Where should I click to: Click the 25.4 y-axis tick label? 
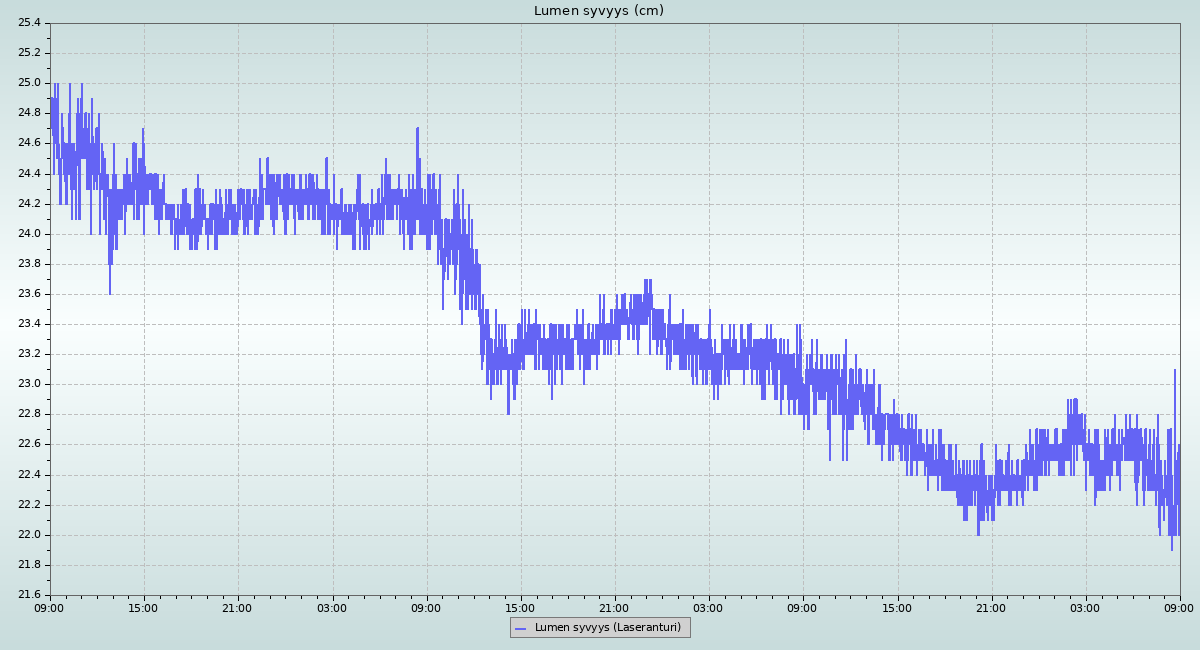[x=29, y=22]
